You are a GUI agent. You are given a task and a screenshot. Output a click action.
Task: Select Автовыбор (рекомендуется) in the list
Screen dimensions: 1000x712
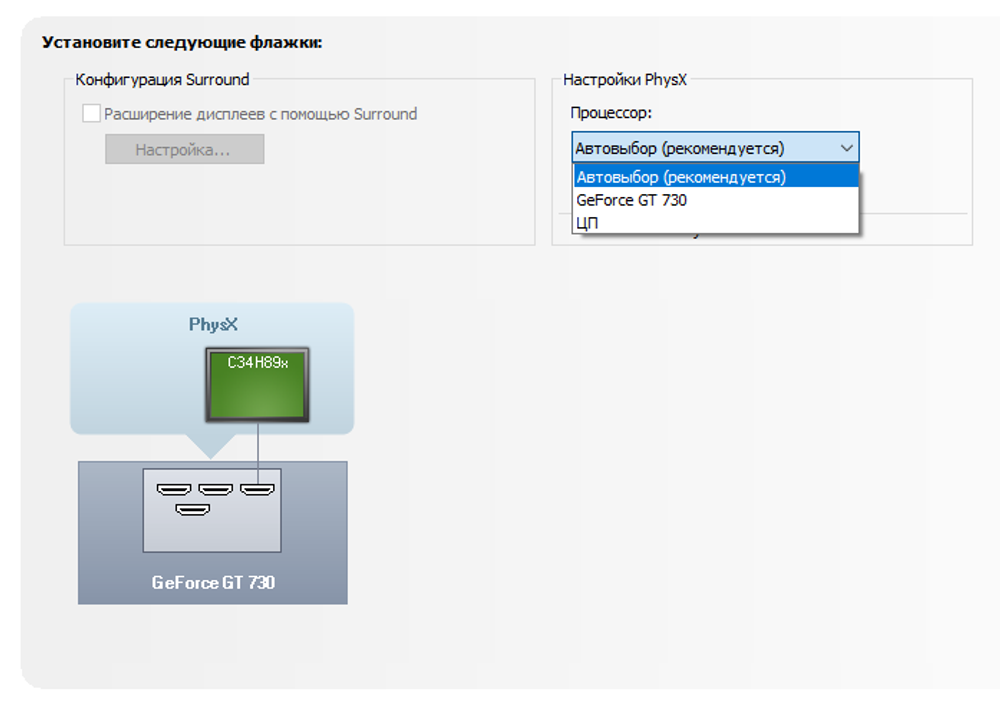point(716,177)
